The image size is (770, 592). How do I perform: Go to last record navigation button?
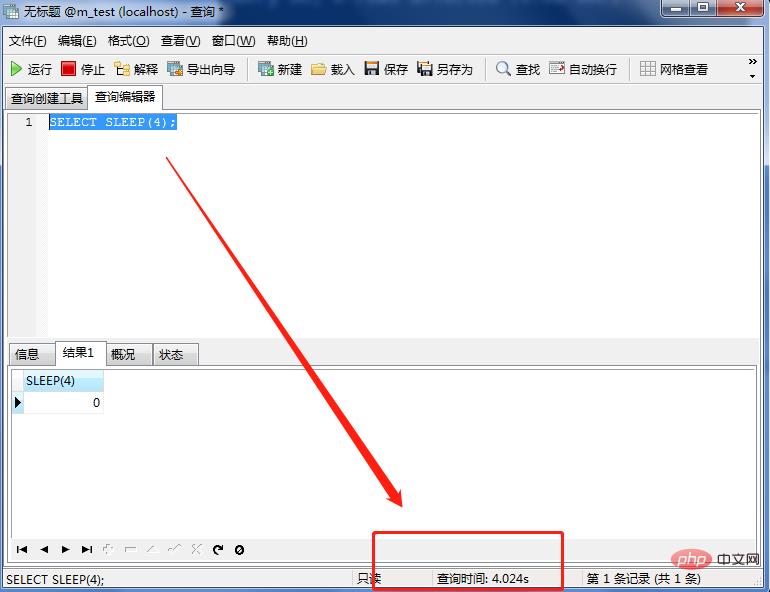pos(87,549)
